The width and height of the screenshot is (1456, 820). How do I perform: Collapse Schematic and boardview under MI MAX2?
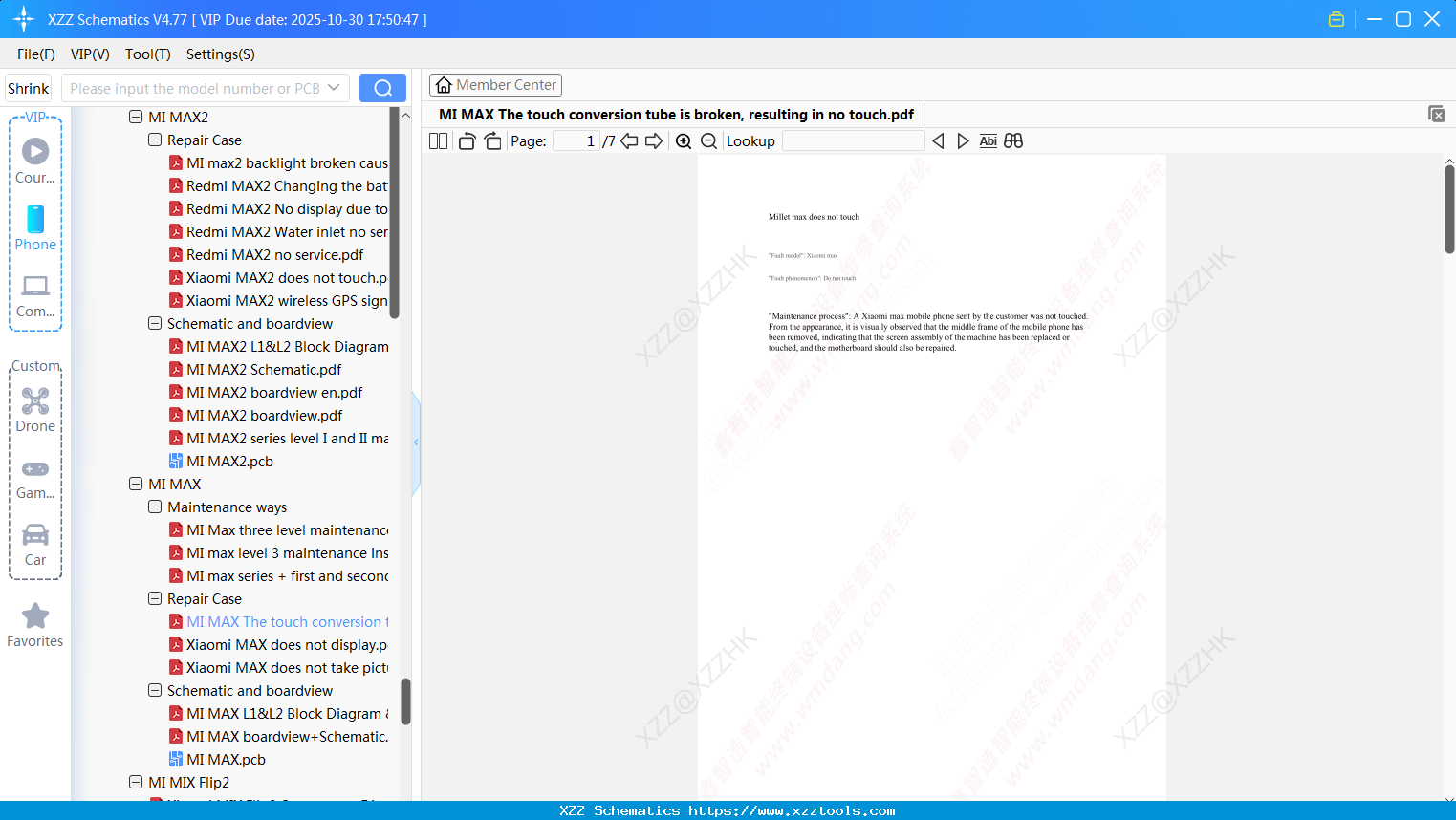(x=155, y=324)
